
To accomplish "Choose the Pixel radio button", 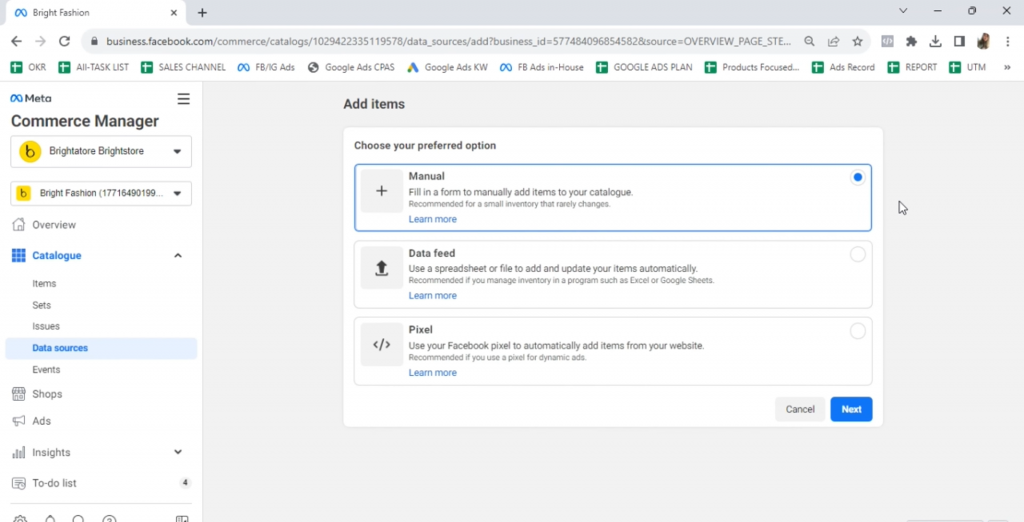I will point(857,331).
